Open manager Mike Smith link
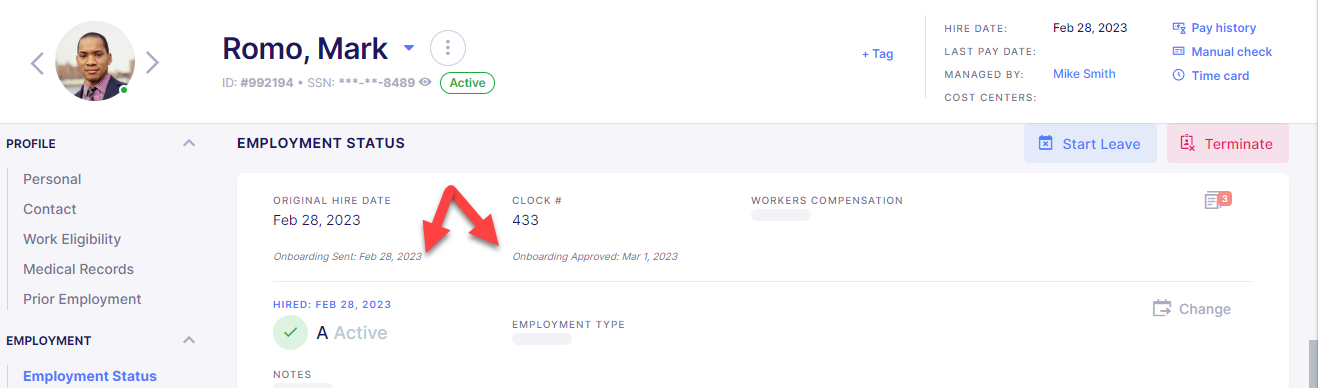 point(1084,74)
